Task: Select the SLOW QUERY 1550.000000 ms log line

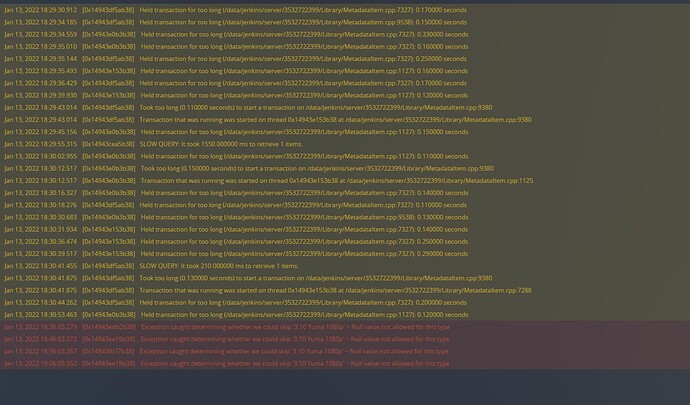Action: (x=345, y=144)
